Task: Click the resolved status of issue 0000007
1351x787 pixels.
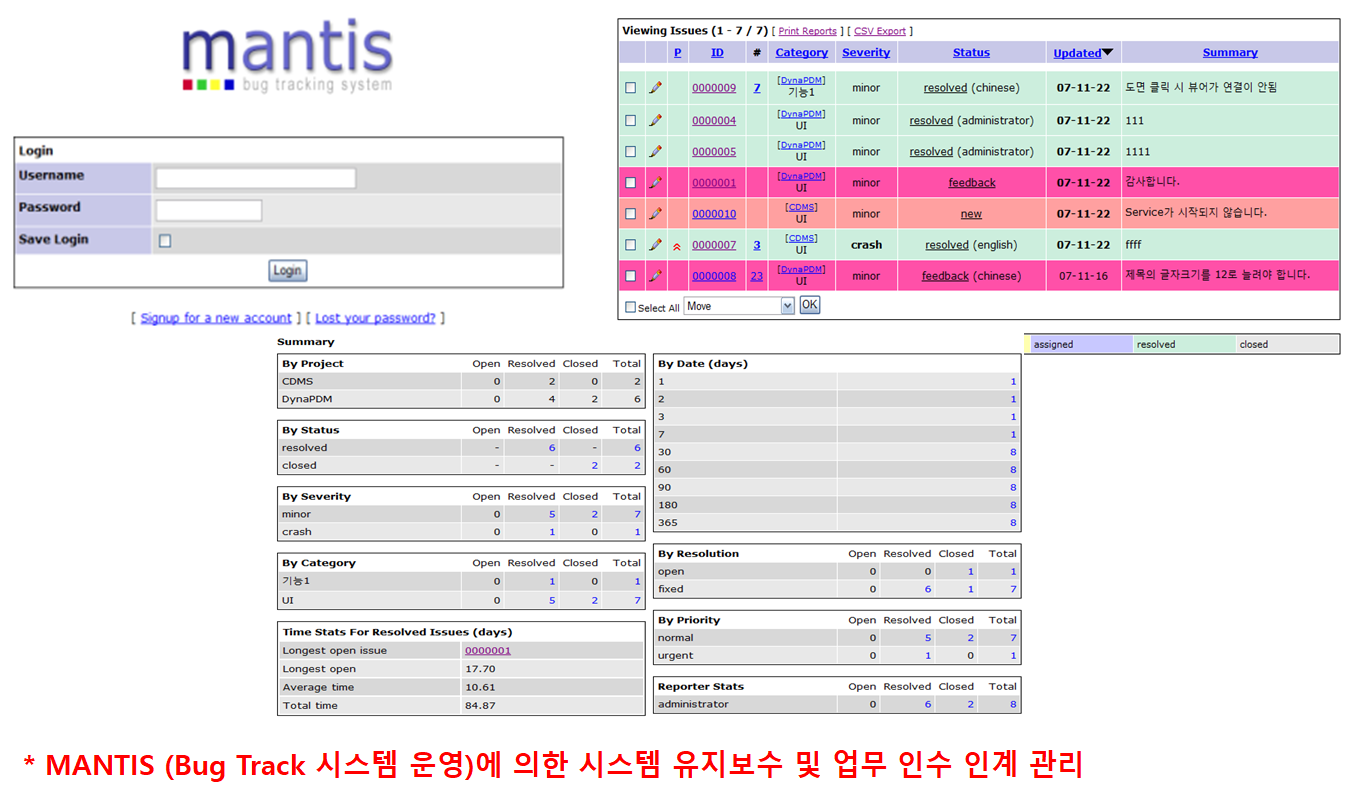Action: (x=947, y=245)
